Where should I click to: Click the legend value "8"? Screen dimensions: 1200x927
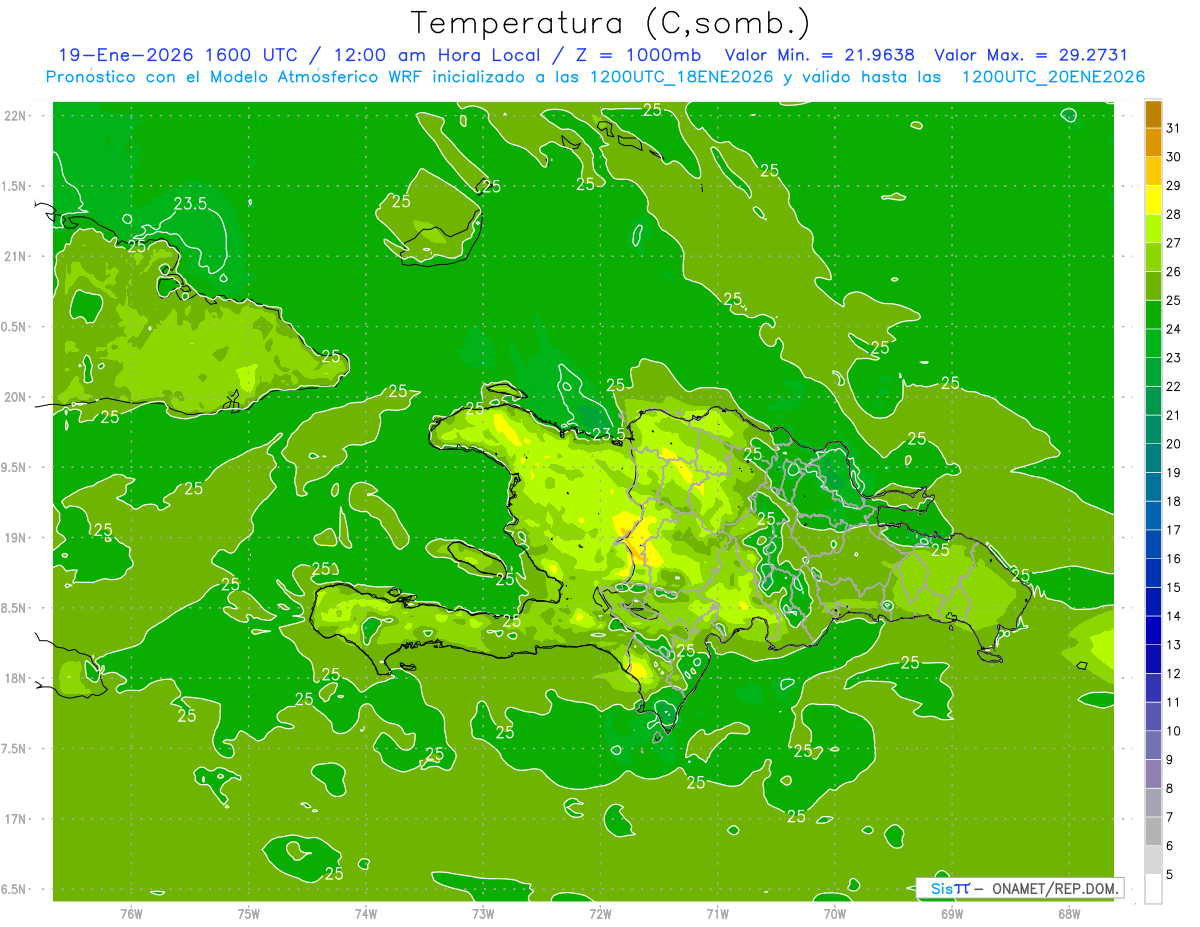(1170, 789)
